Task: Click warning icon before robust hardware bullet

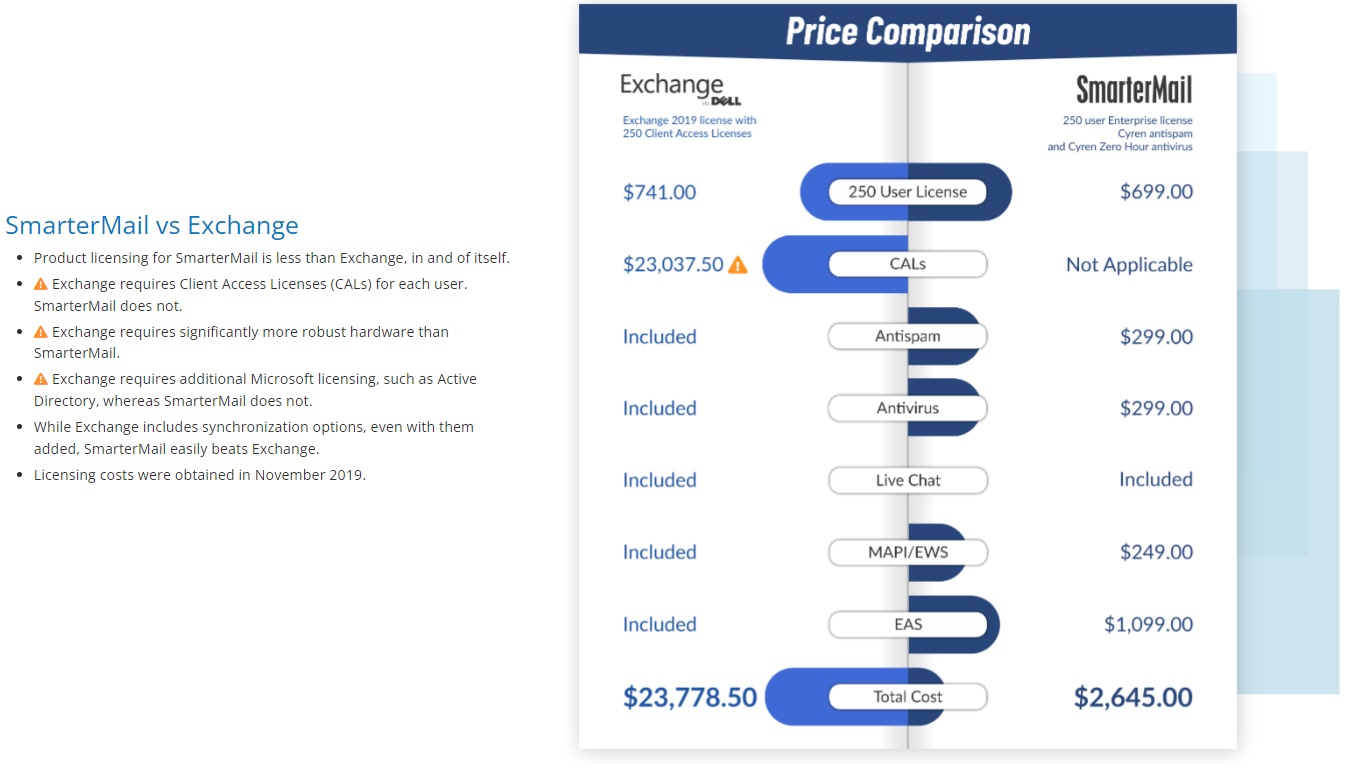Action: [41, 332]
